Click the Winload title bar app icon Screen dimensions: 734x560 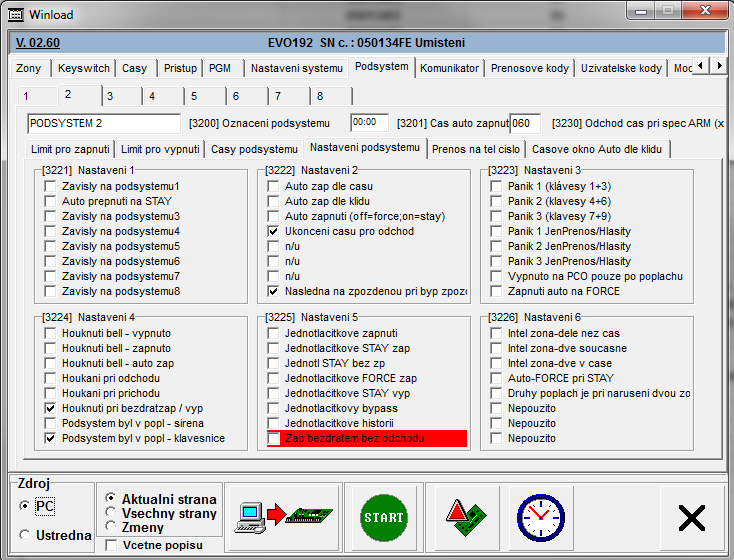coord(16,15)
